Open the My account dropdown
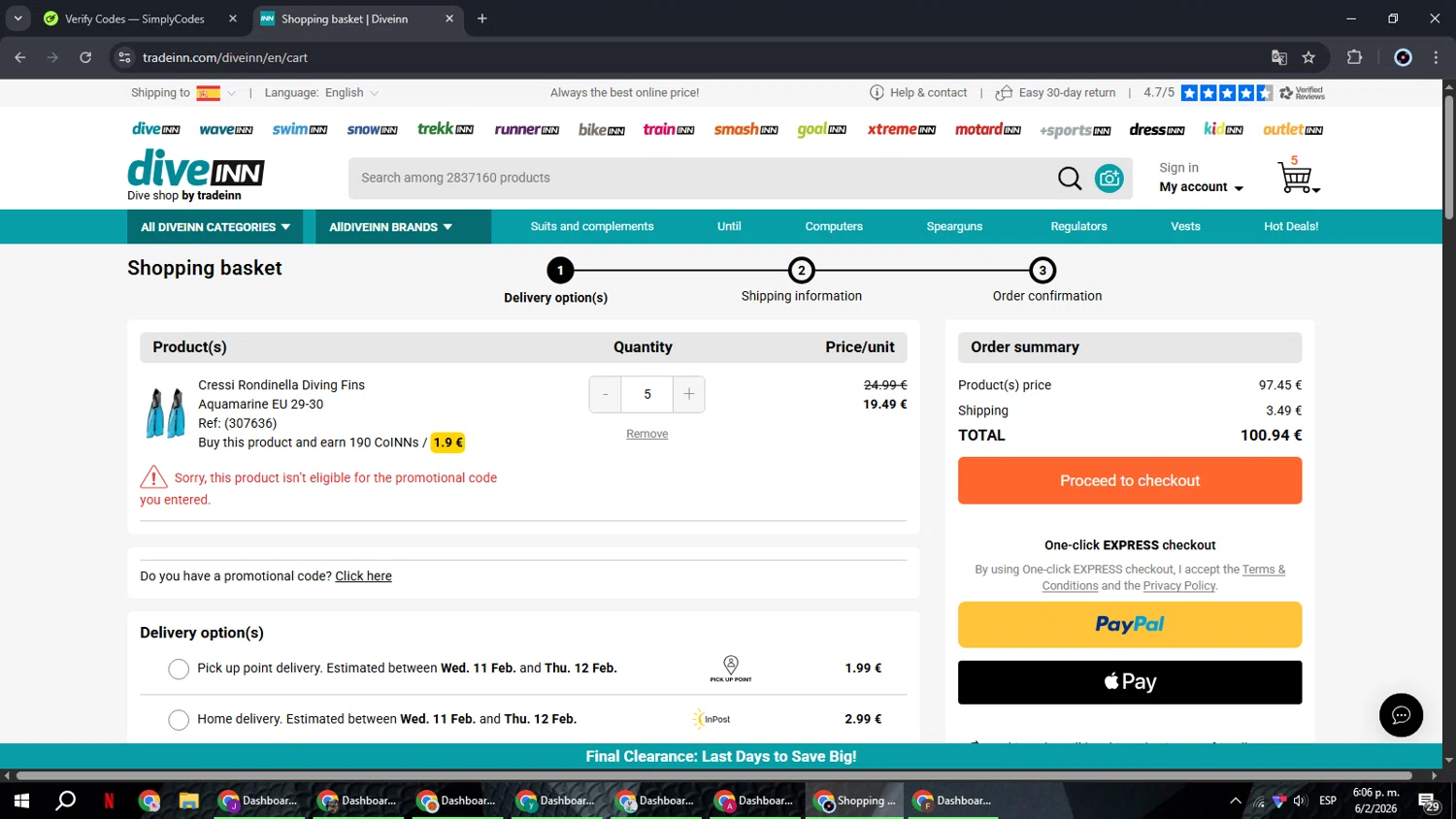Screen dimensions: 1456x819 [x=1201, y=187]
